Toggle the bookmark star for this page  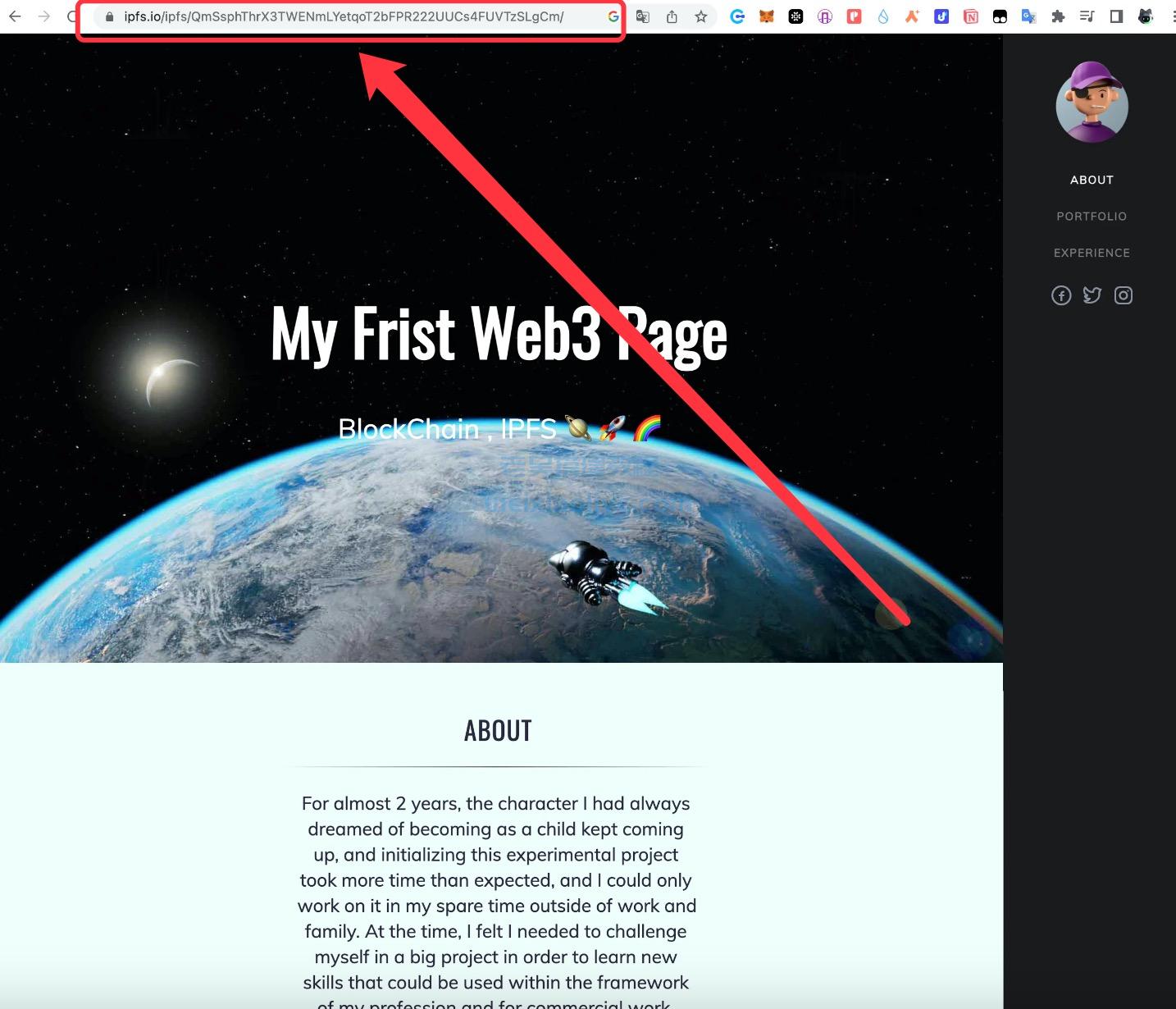click(x=701, y=16)
